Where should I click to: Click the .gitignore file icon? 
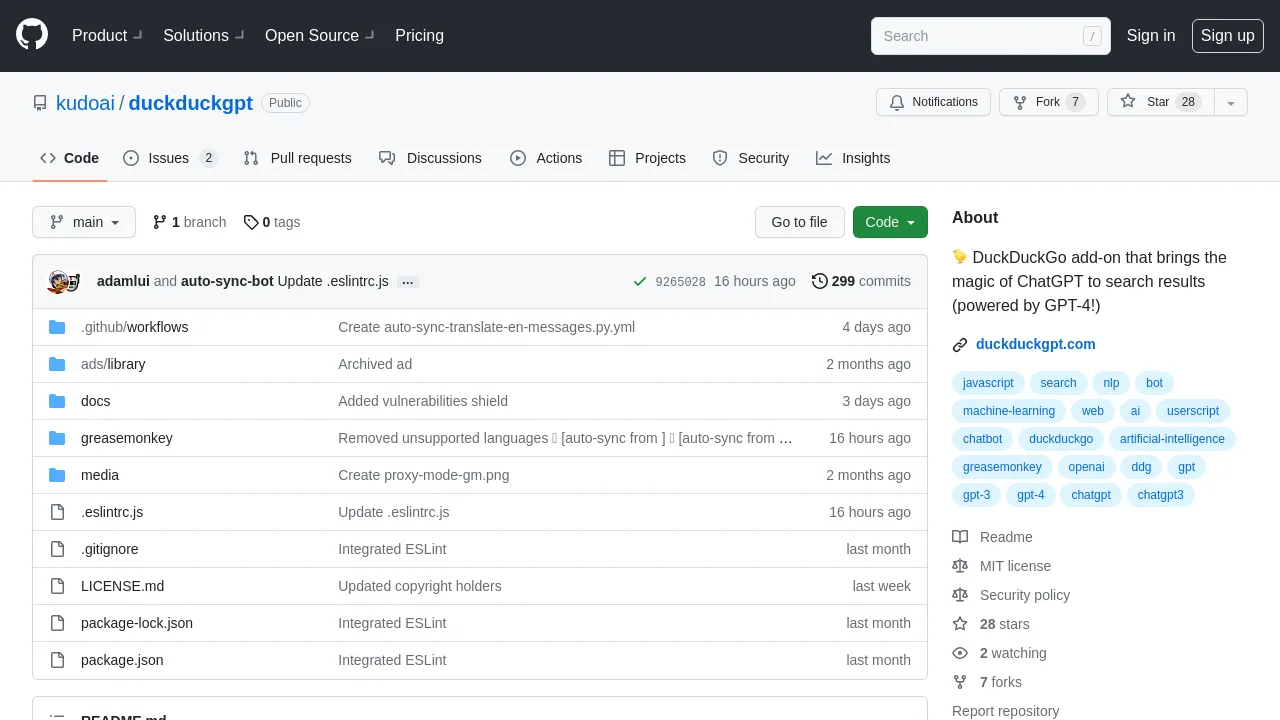57,549
